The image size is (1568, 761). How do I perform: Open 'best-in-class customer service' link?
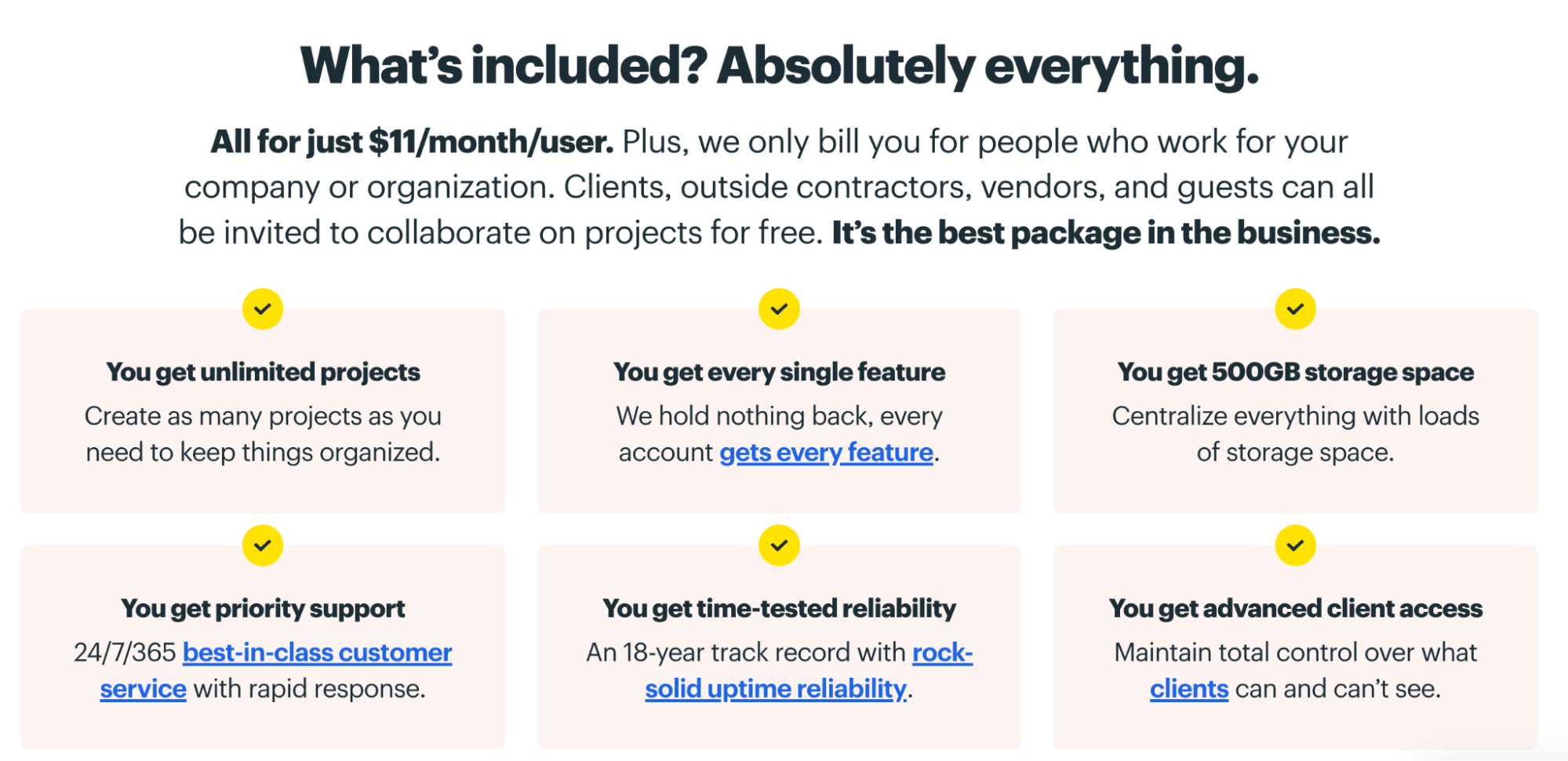pyautogui.click(x=317, y=653)
